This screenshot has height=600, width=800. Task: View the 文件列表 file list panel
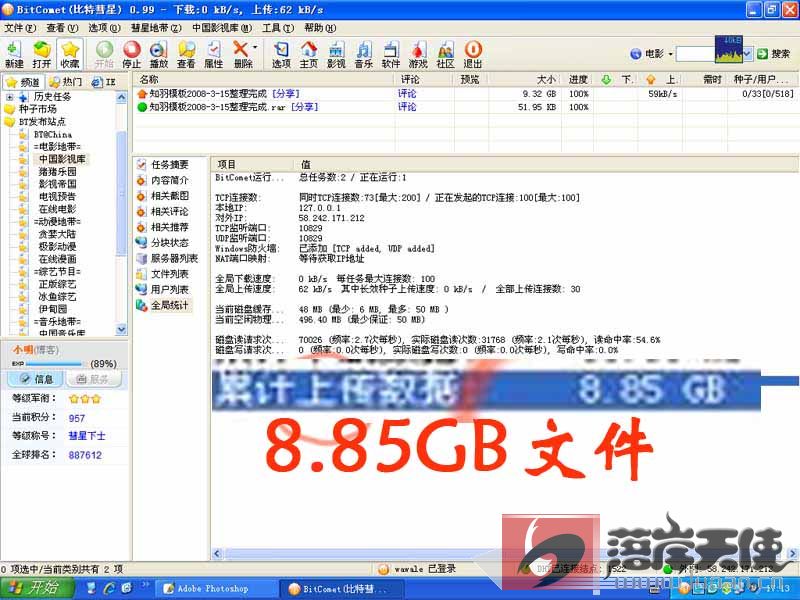pos(163,274)
